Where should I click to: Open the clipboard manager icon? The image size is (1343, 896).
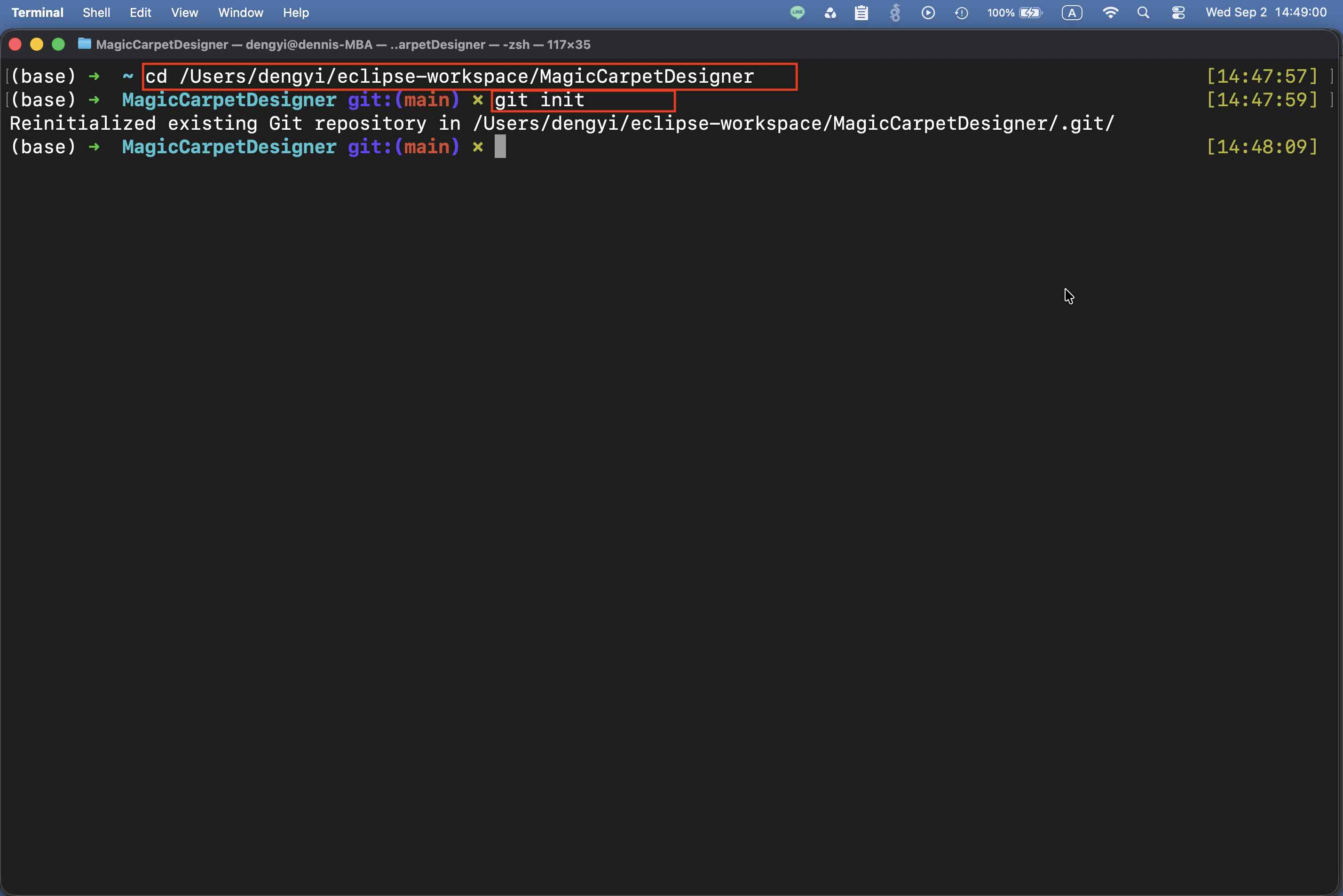(861, 13)
